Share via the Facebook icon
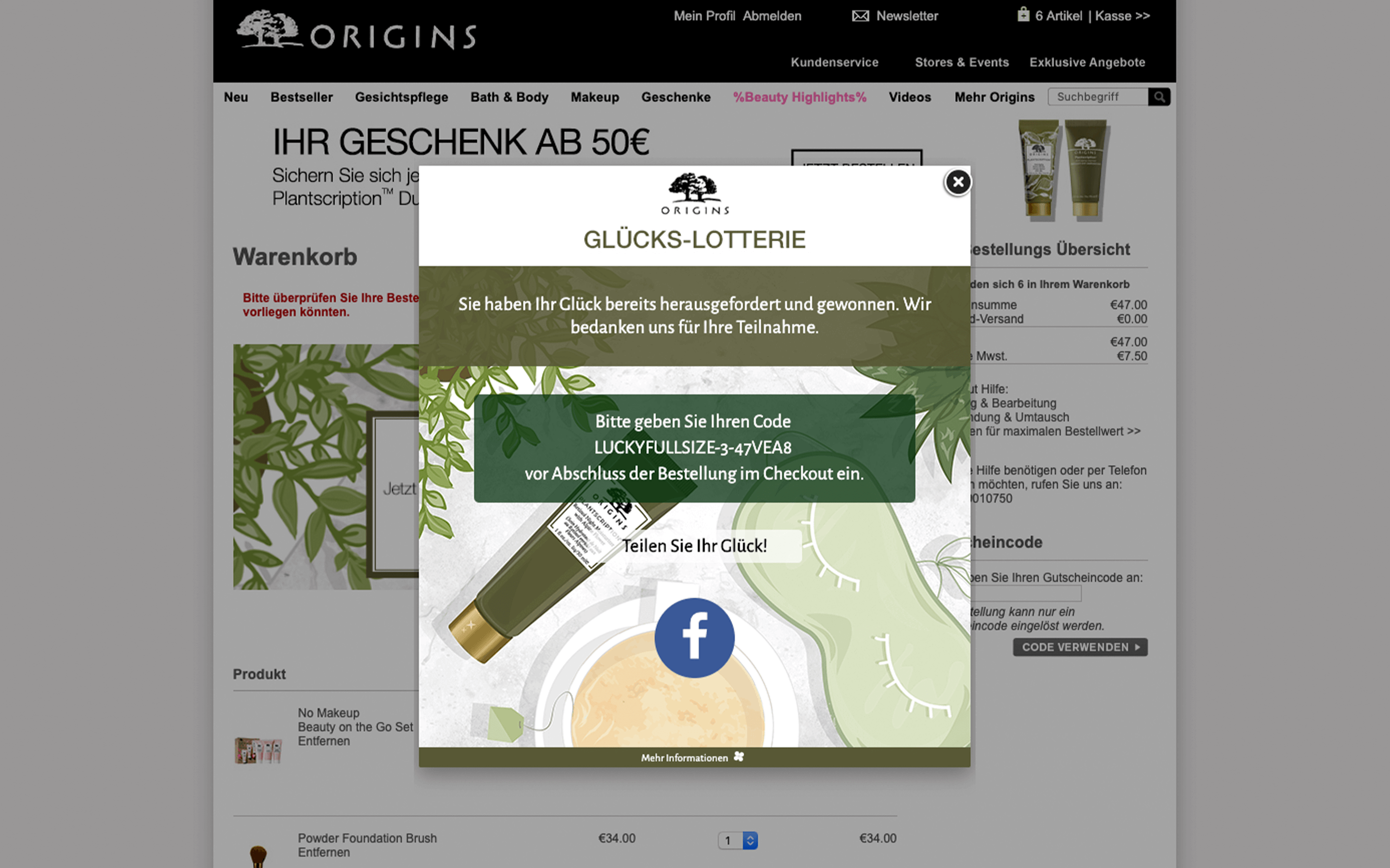Image resolution: width=1390 pixels, height=868 pixels. [694, 638]
